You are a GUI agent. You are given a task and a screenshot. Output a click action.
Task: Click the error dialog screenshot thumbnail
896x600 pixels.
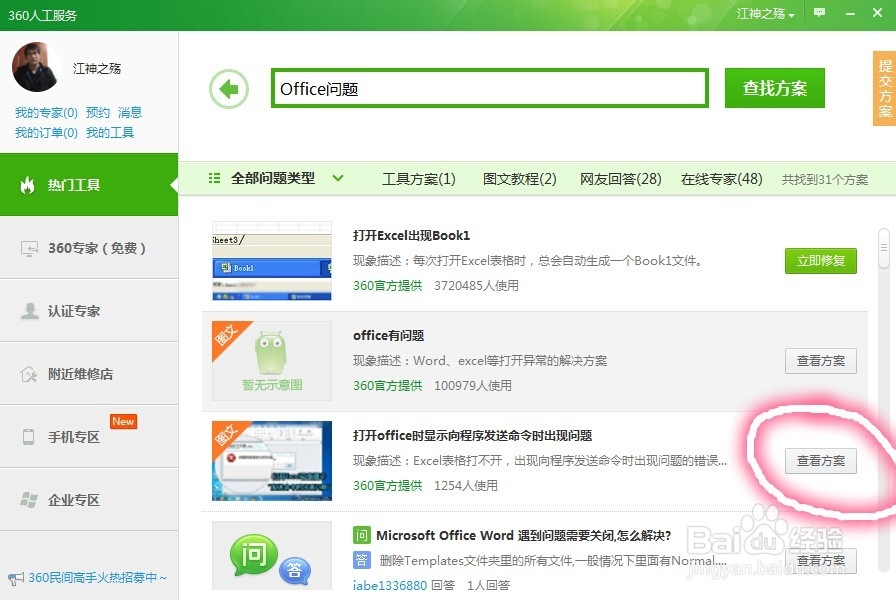coord(271,461)
